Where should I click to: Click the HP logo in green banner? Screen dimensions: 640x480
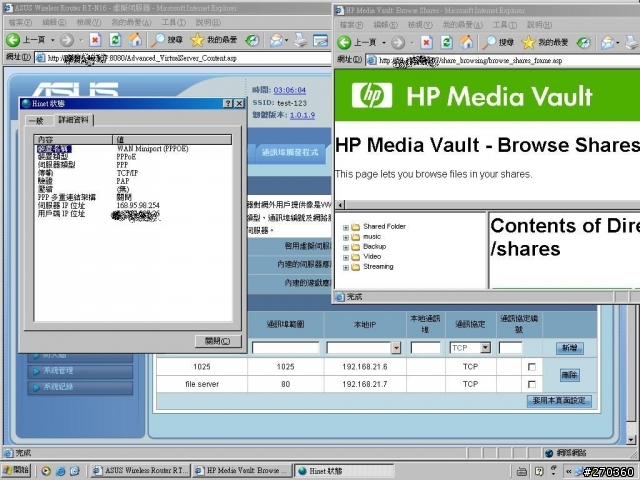[x=372, y=96]
